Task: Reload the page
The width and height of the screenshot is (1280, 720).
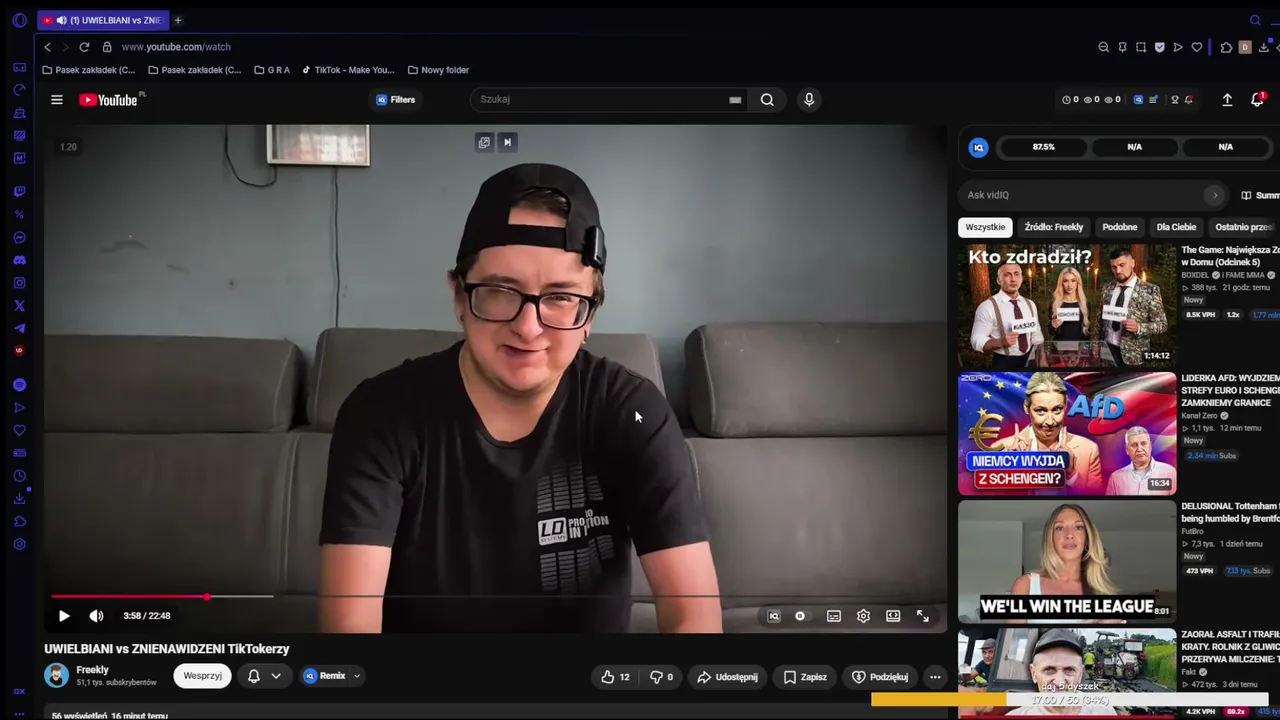Action: click(84, 47)
